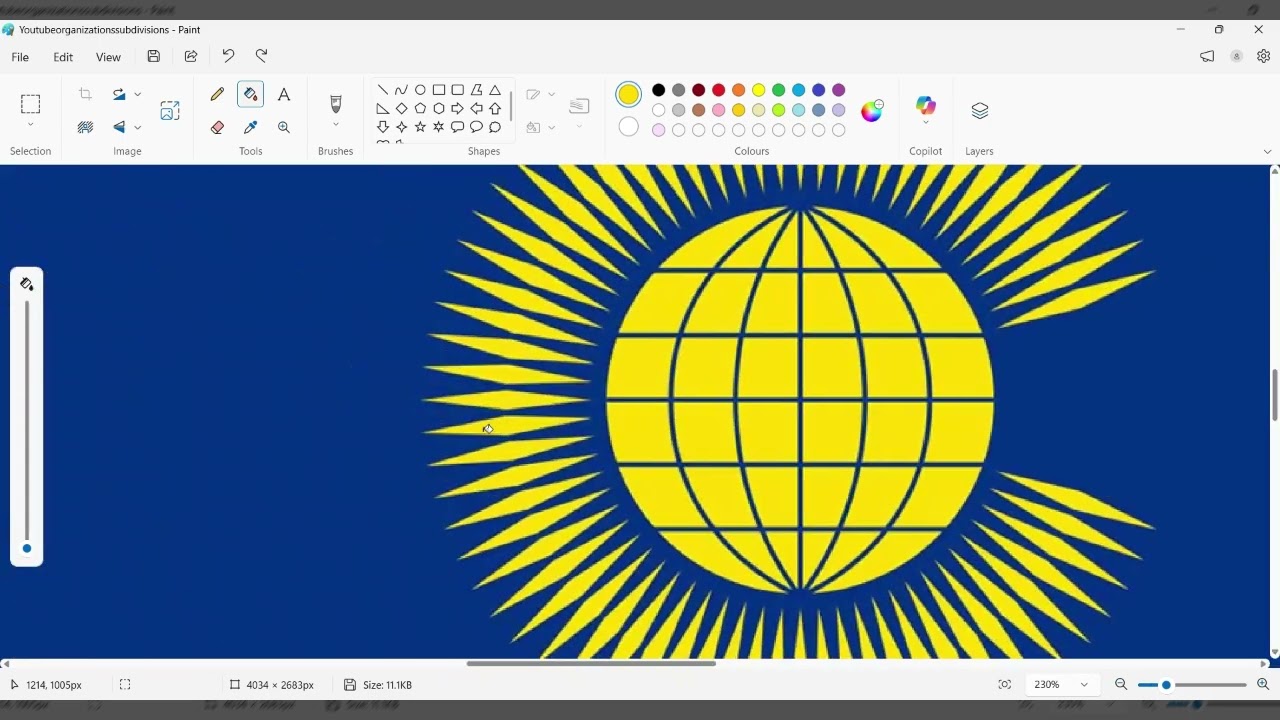Choose the Pentagon shape
The image size is (1280, 720).
pos(420,108)
